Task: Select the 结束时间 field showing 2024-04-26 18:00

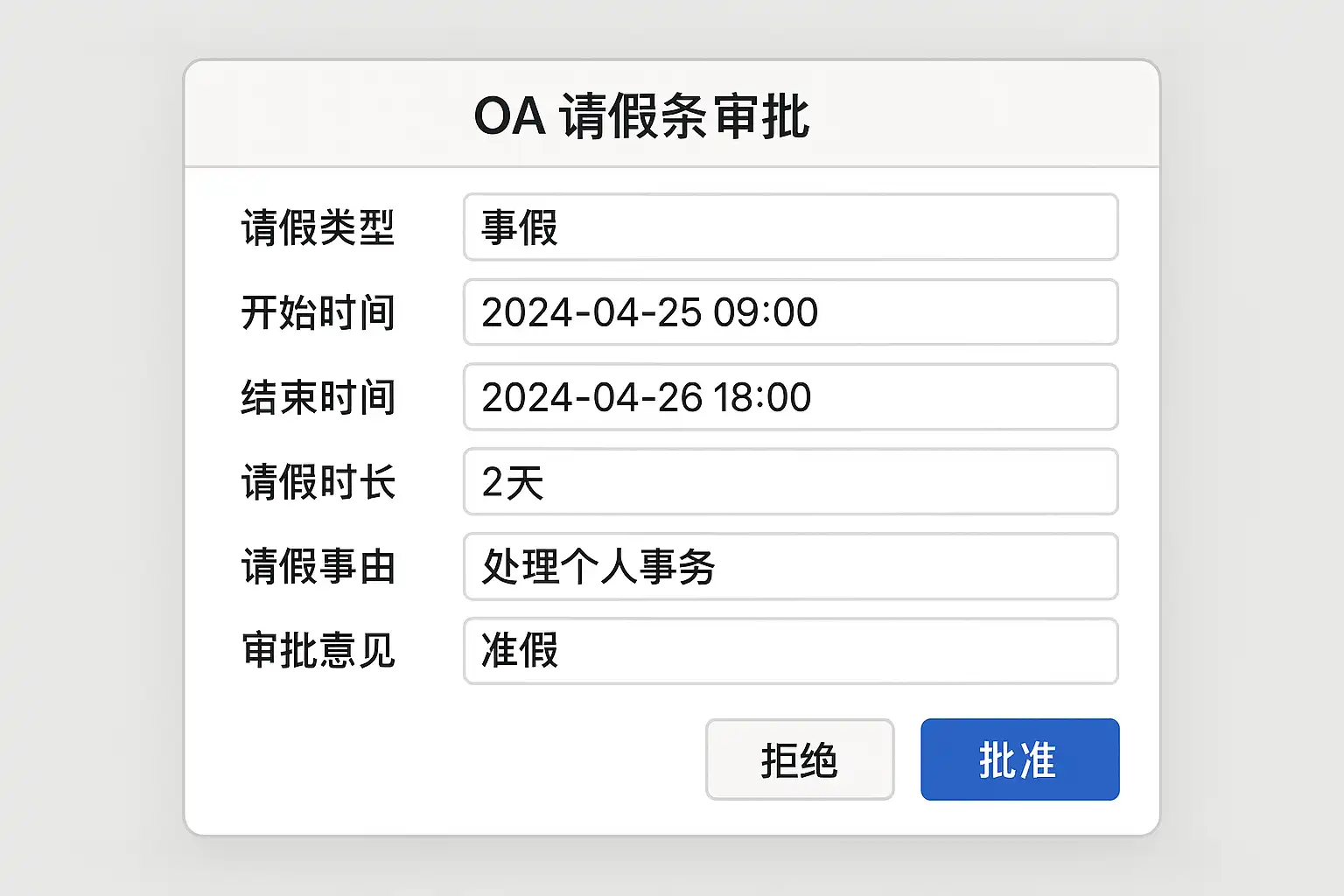Action: point(790,397)
